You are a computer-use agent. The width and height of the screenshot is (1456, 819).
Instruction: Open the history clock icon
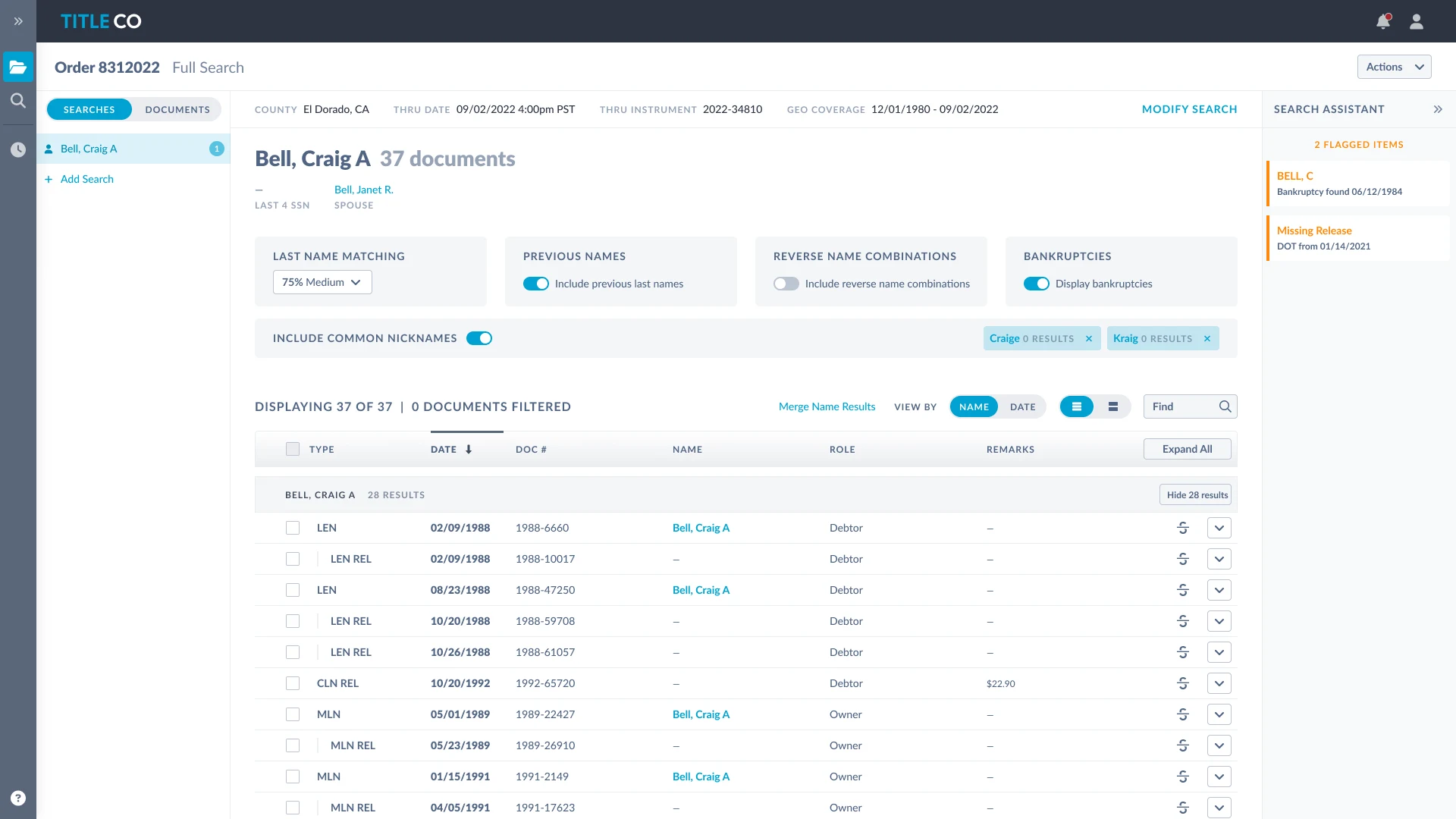click(x=18, y=149)
